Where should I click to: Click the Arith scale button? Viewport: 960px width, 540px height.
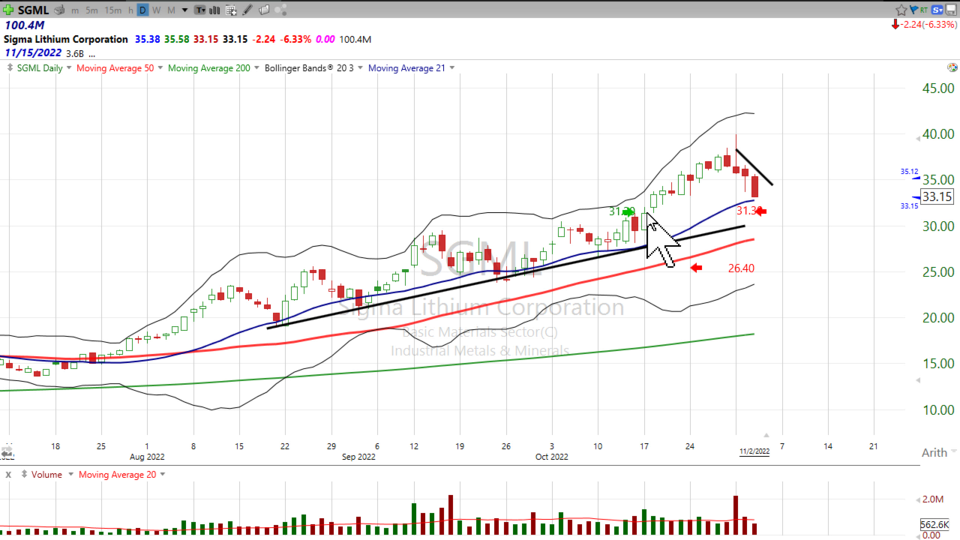(933, 453)
